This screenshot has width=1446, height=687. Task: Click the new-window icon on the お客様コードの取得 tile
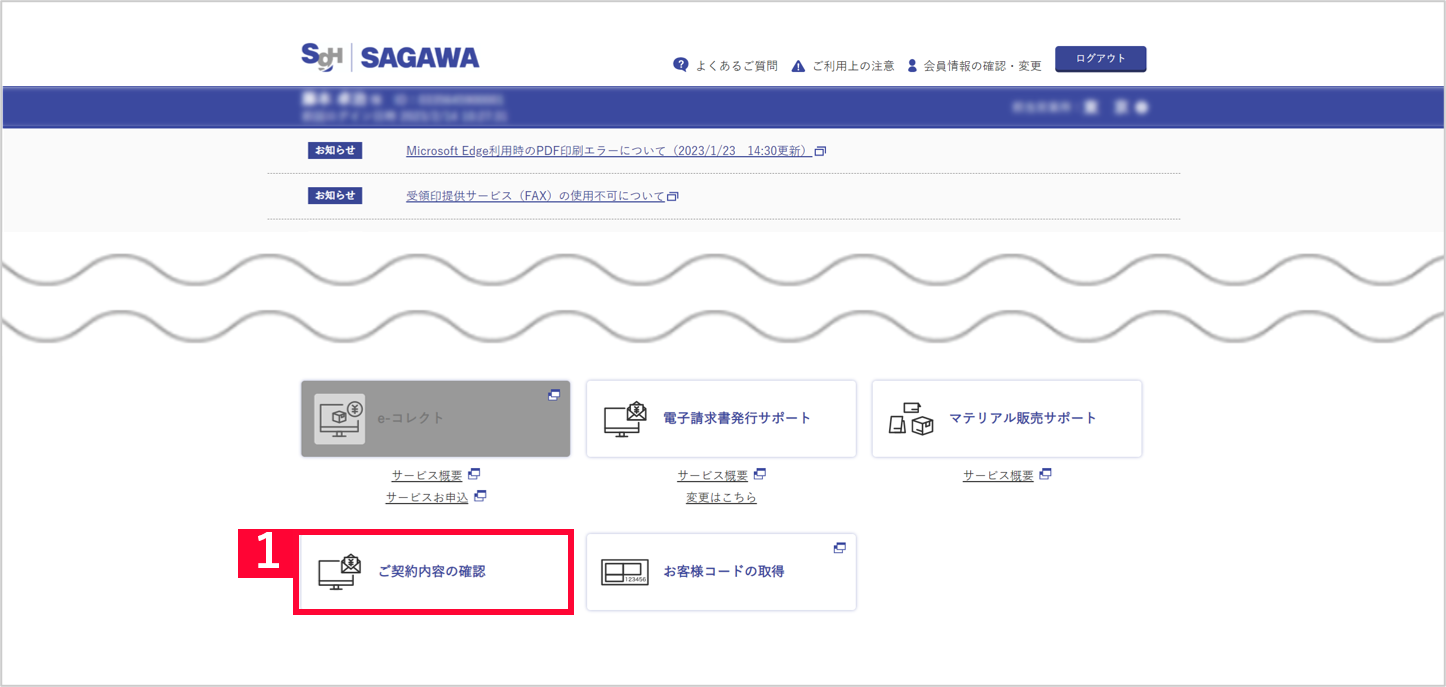[x=840, y=548]
